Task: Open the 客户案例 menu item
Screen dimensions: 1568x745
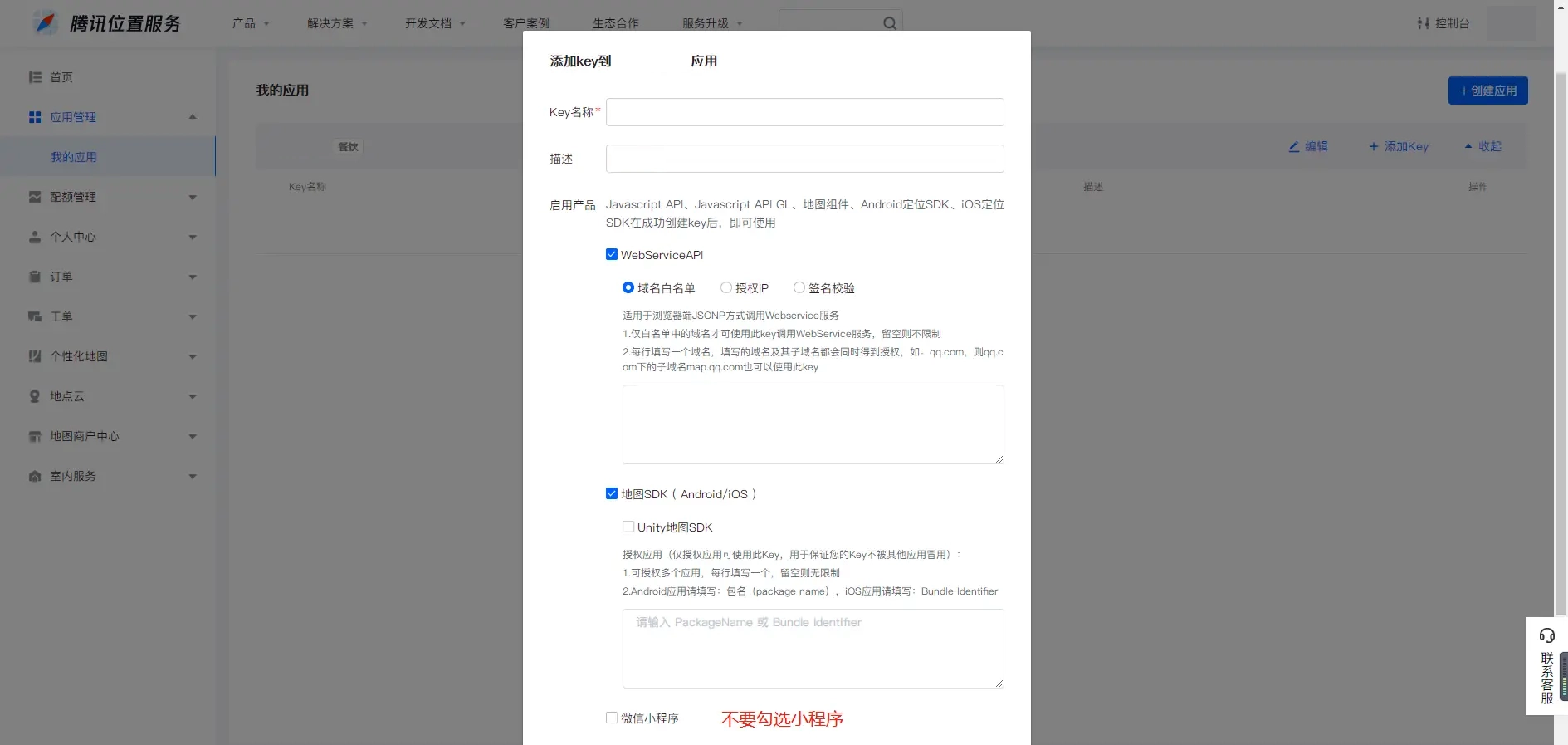Action: tap(526, 23)
